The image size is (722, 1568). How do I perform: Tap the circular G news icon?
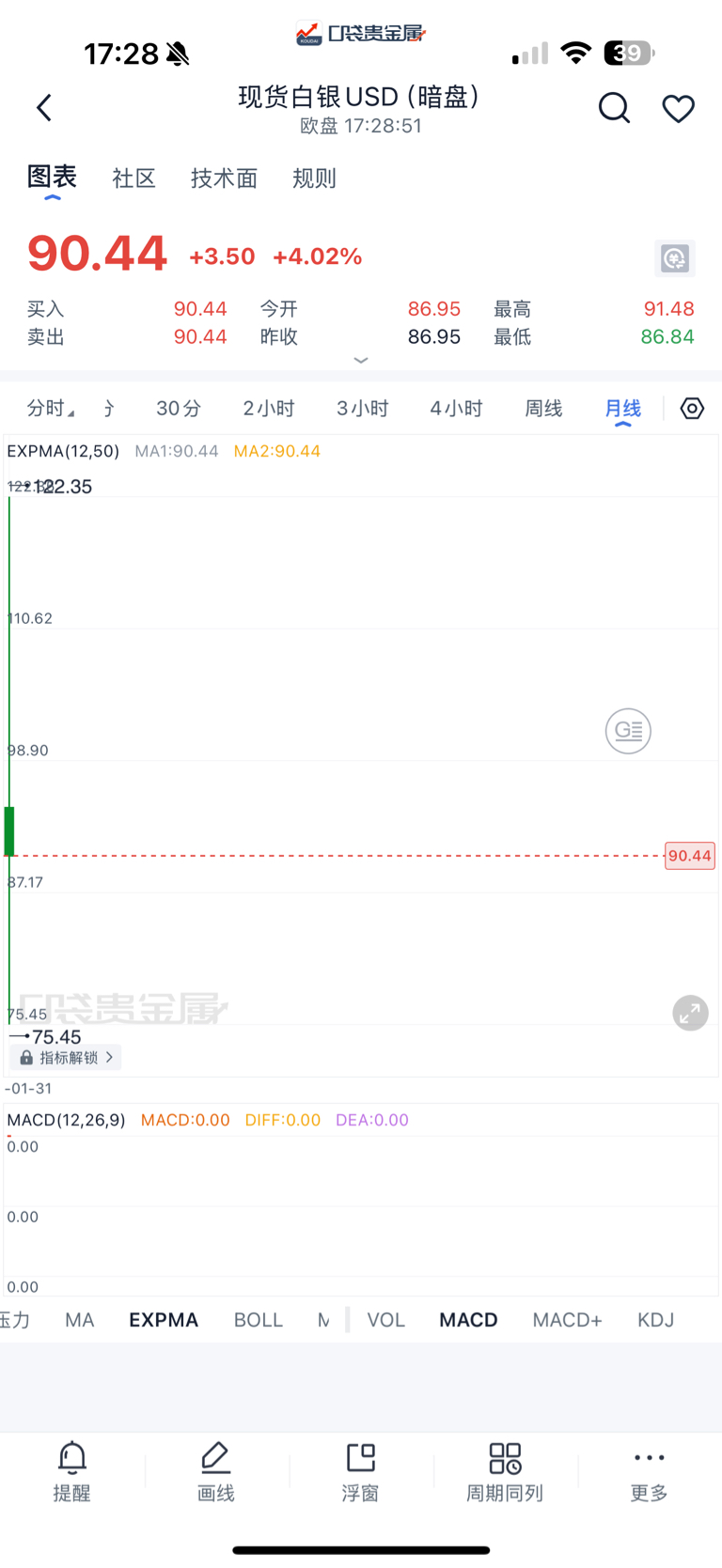[x=628, y=731]
